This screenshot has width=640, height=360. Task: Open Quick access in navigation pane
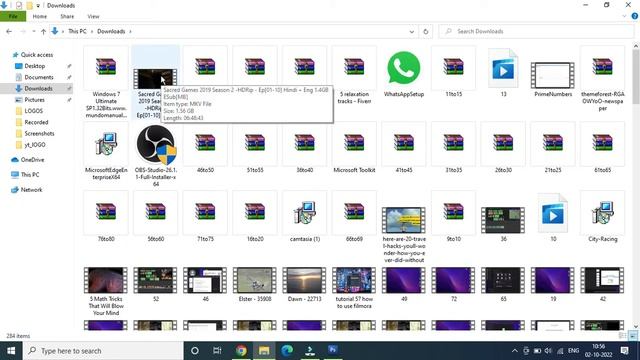point(37,55)
